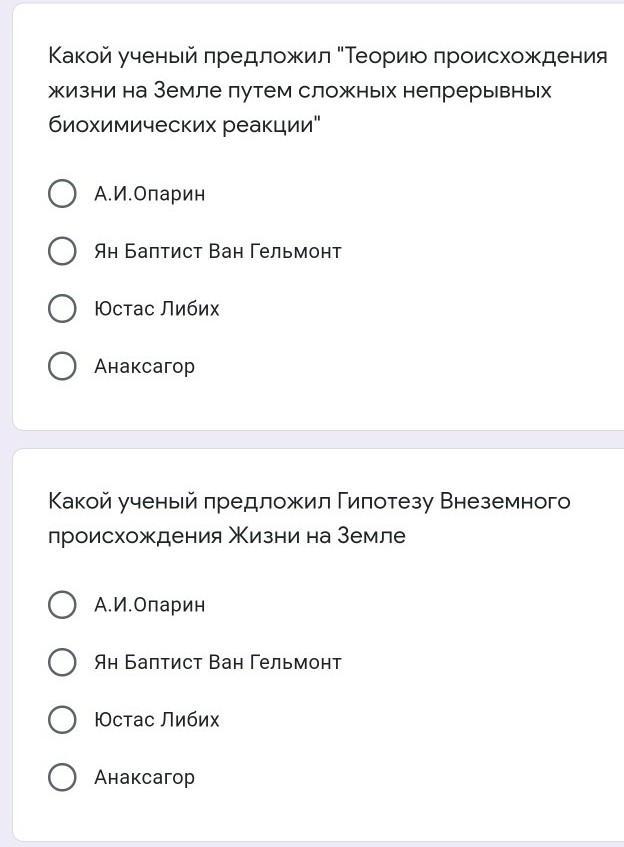This screenshot has height=847, width=624.
Task: Choose Ян Баптист Ван Гельмонт radio for biochemical theory
Action: click(62, 251)
